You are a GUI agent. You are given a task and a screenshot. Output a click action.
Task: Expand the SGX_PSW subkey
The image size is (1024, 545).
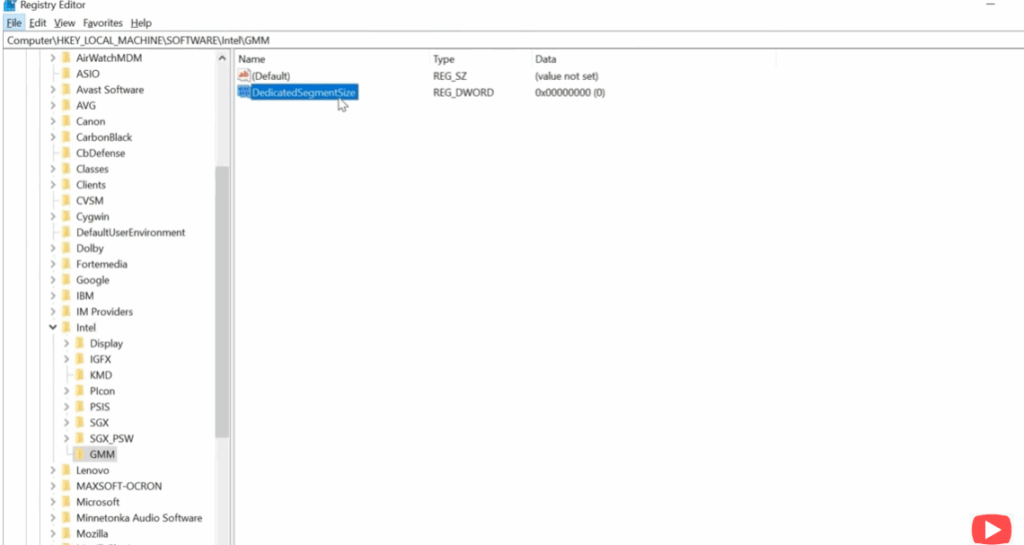click(67, 439)
